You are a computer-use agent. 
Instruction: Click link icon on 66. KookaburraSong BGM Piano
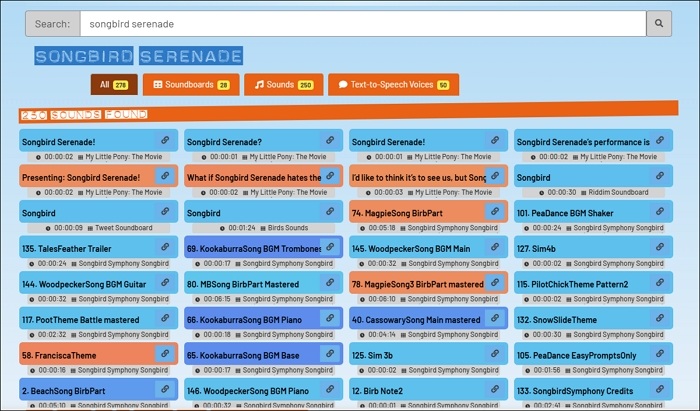[x=330, y=318]
